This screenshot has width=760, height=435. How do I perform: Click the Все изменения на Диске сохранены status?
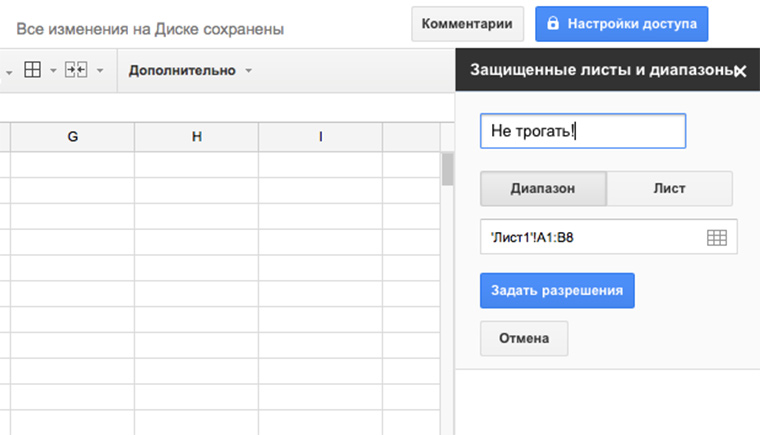[150, 29]
